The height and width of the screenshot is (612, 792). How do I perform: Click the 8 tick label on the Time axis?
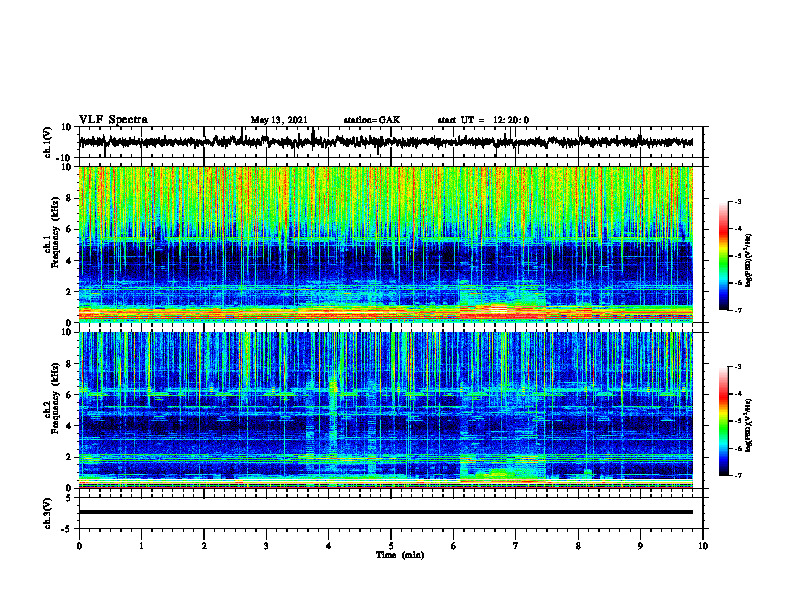(578, 546)
